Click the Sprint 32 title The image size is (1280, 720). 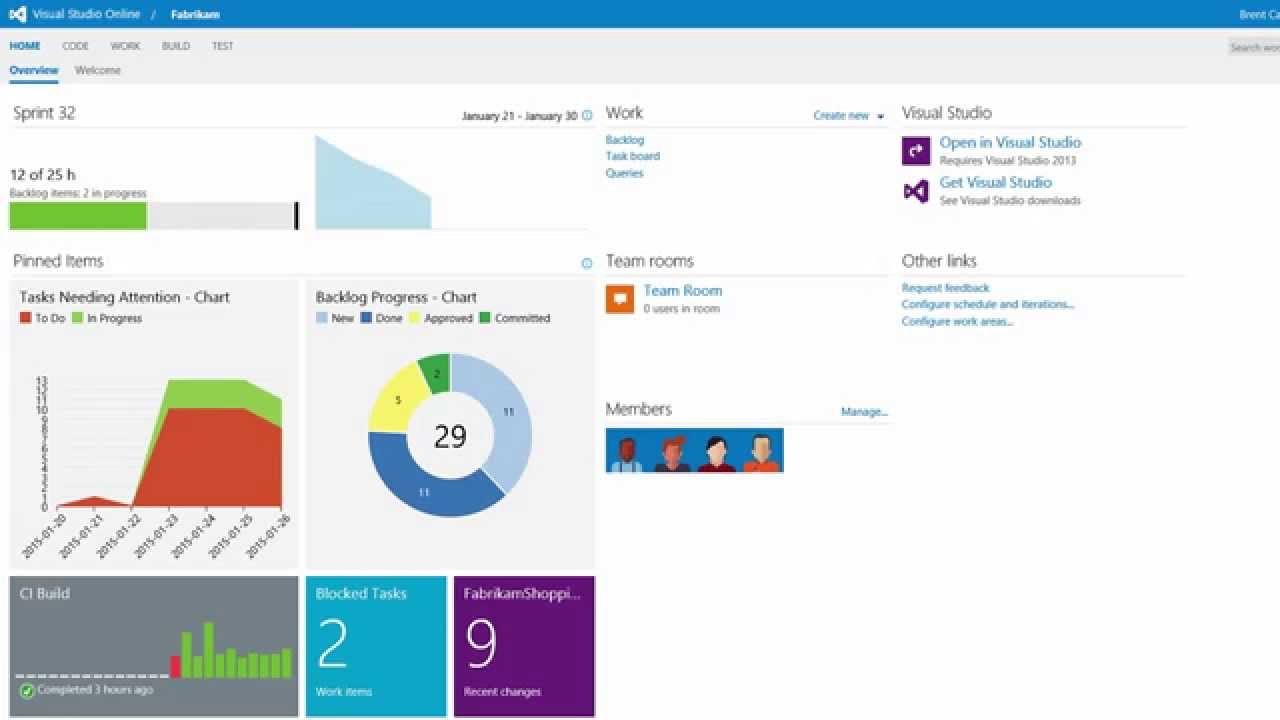click(44, 113)
